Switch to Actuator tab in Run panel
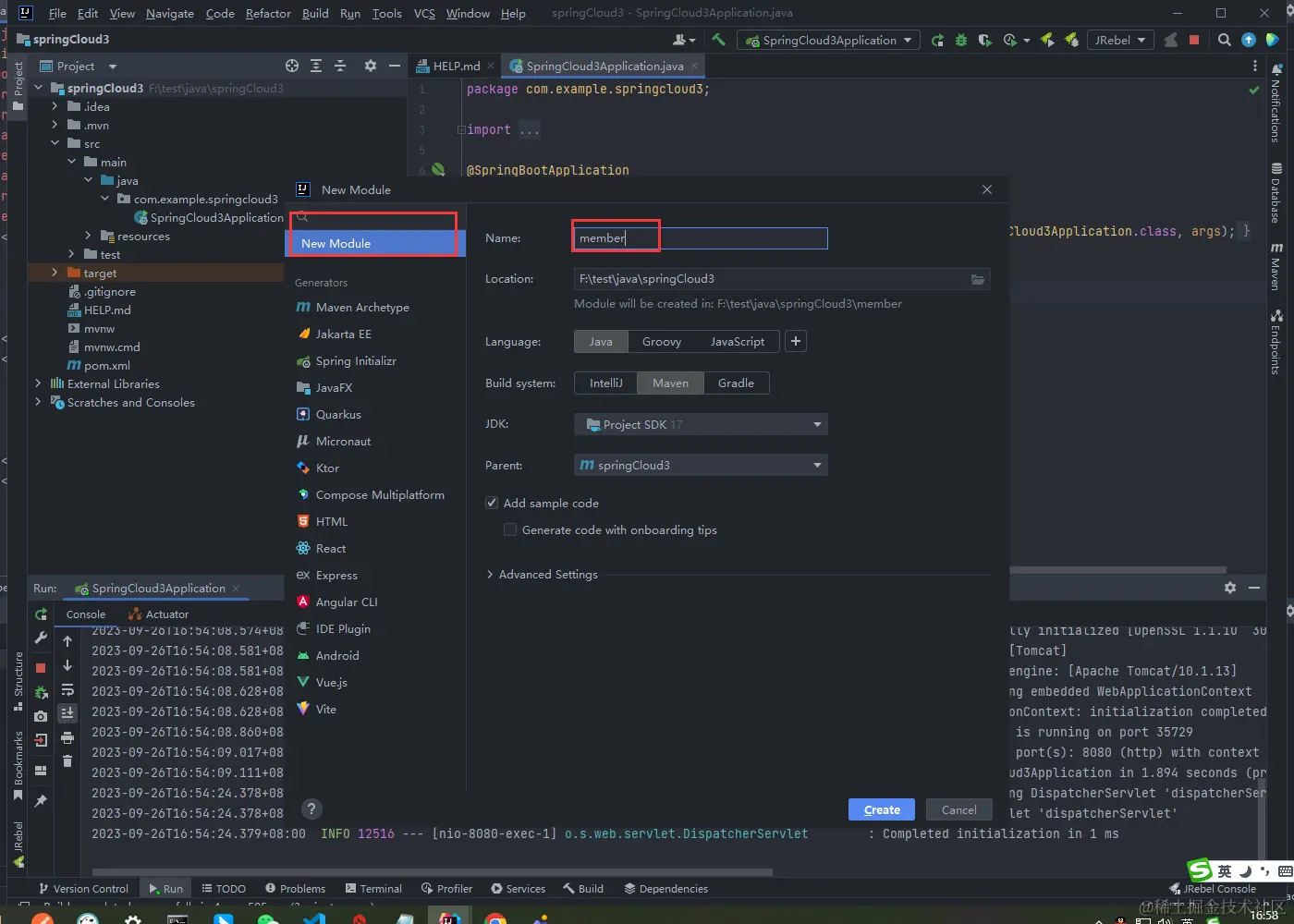This screenshot has height=924, width=1294. coord(158,614)
